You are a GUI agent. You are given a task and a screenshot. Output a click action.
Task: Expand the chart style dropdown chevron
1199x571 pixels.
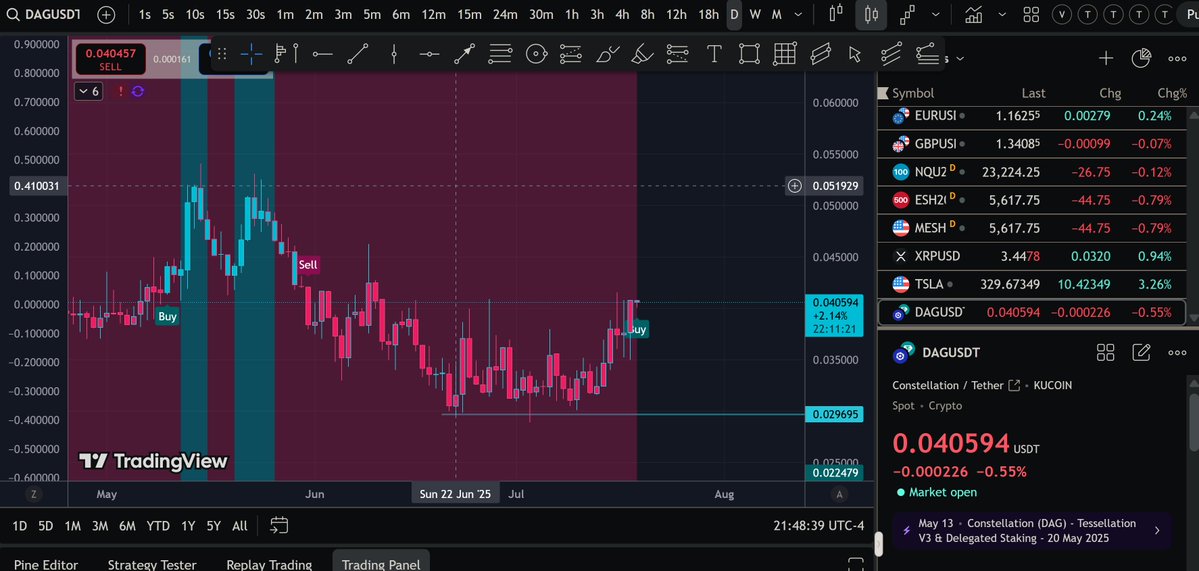(x=935, y=15)
